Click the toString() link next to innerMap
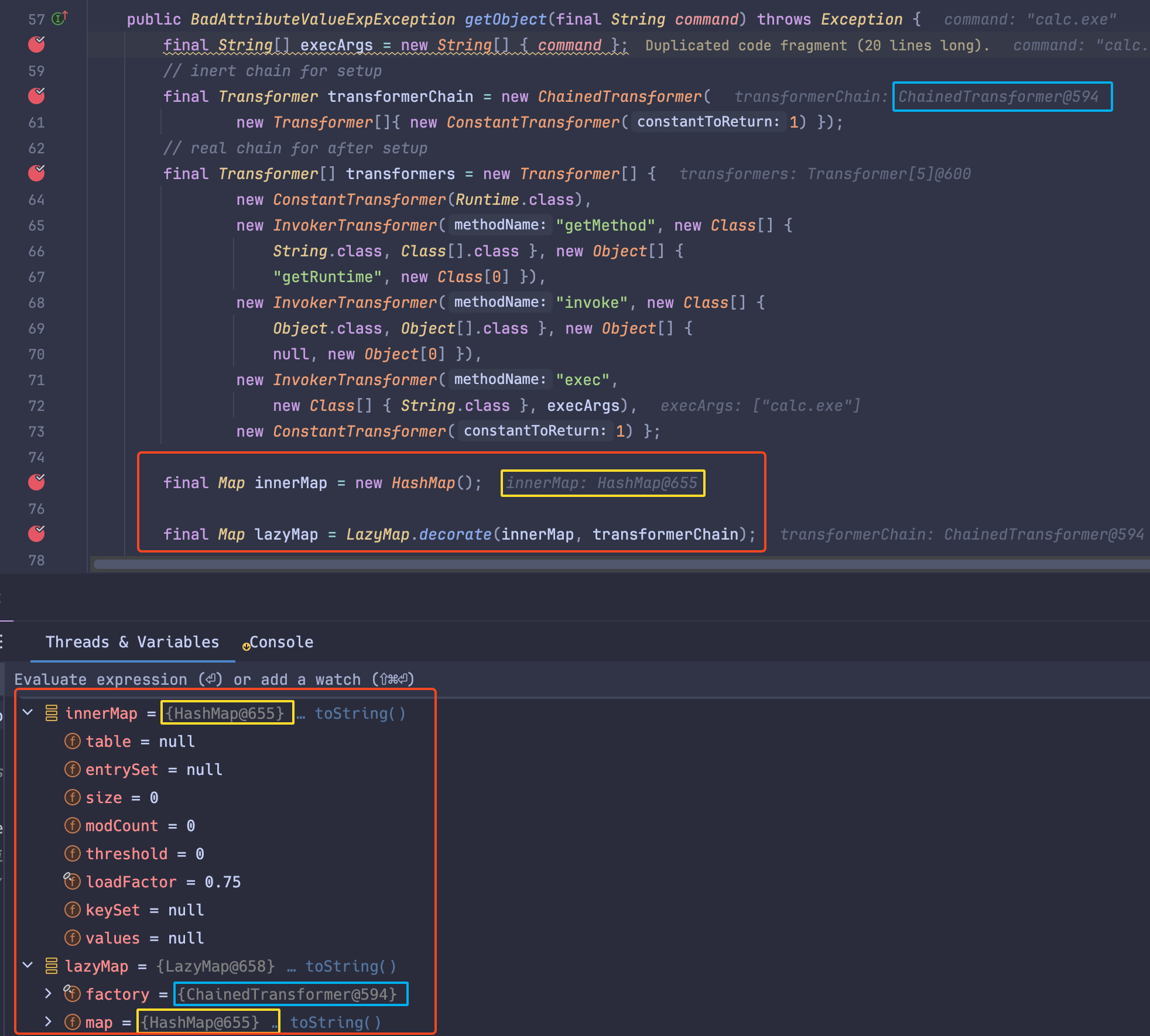This screenshot has height=1036, width=1150. (360, 713)
